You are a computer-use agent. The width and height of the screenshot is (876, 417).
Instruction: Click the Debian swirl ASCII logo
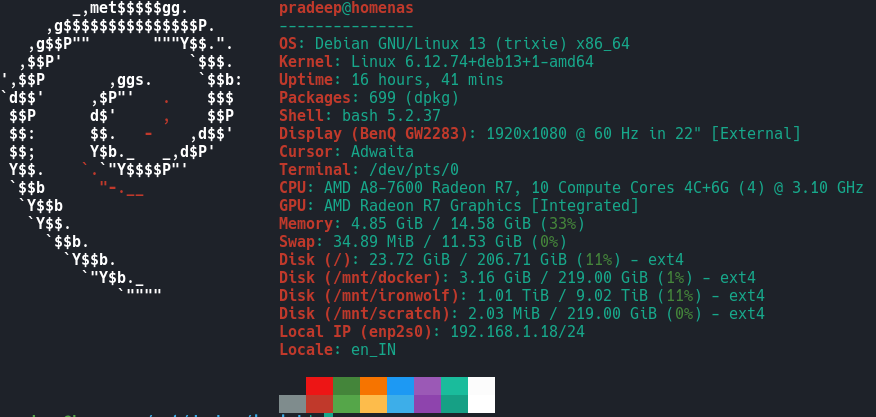point(121,151)
